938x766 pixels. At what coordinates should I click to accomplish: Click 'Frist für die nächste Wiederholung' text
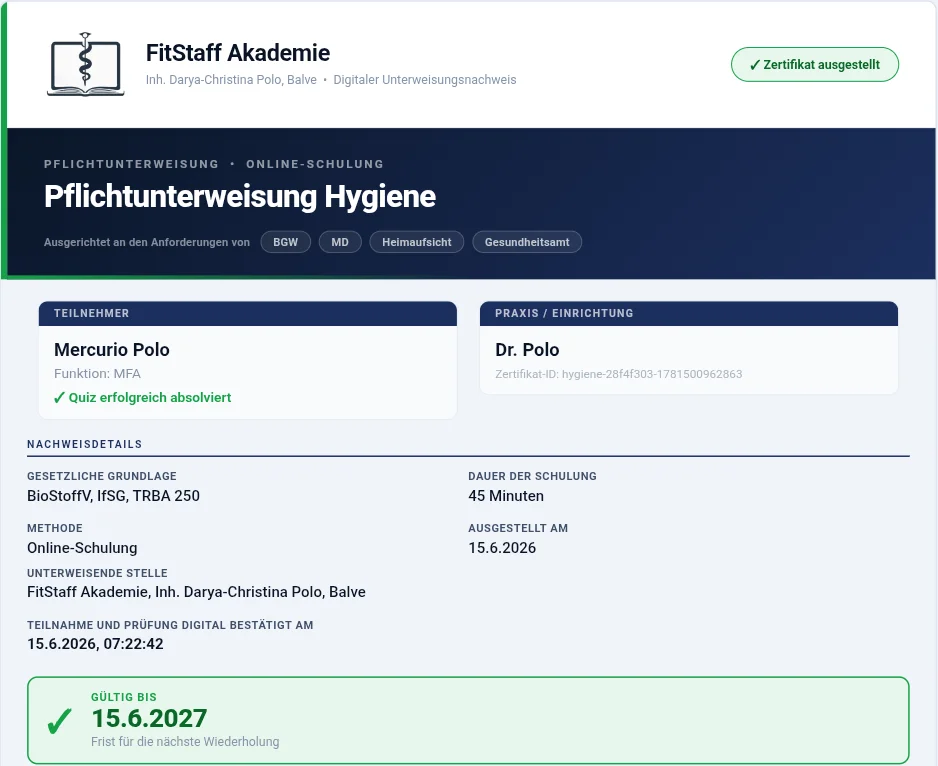point(185,741)
